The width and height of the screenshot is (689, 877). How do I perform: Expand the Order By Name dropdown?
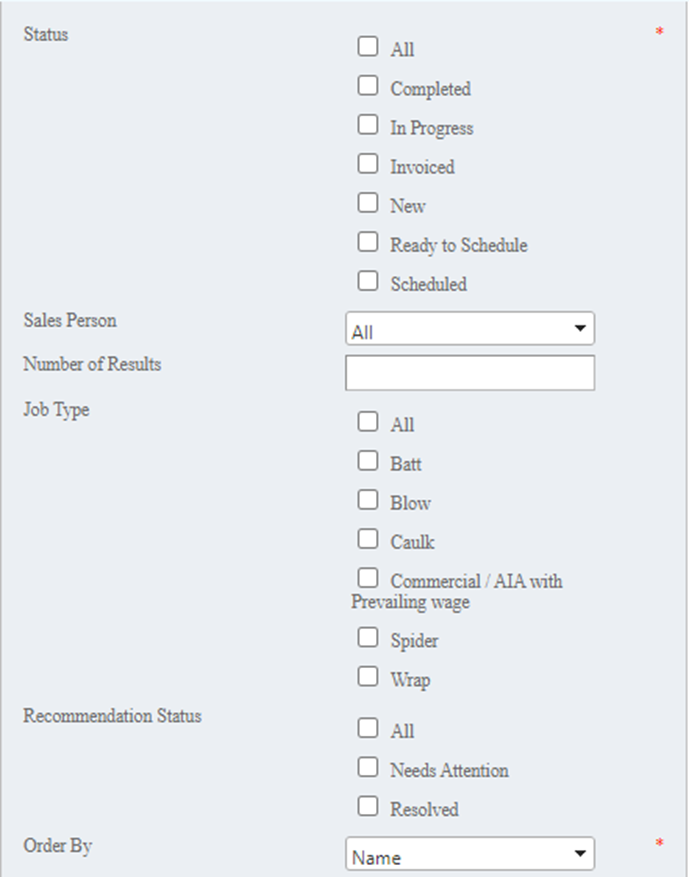click(470, 855)
